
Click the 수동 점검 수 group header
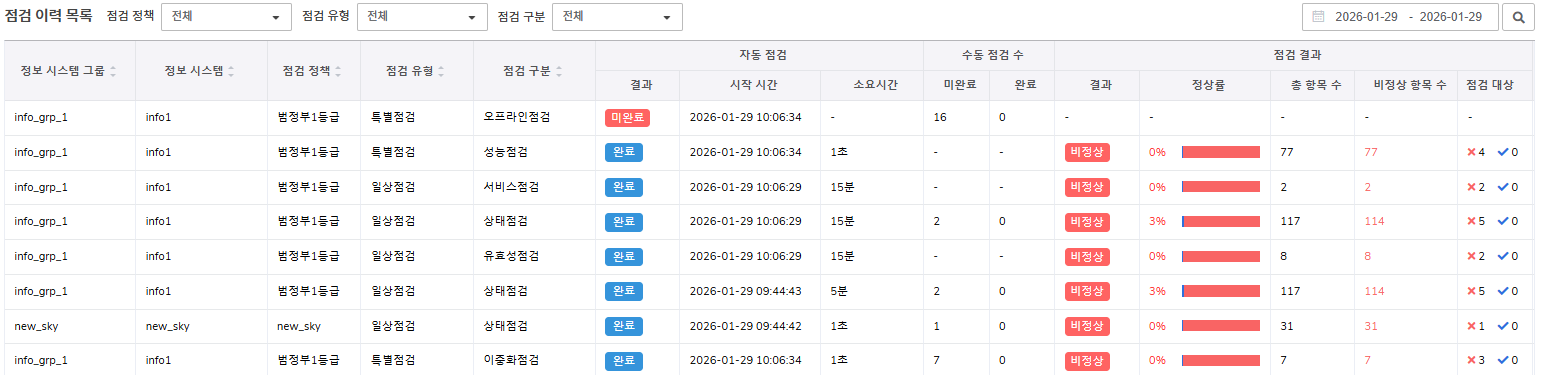pos(989,55)
